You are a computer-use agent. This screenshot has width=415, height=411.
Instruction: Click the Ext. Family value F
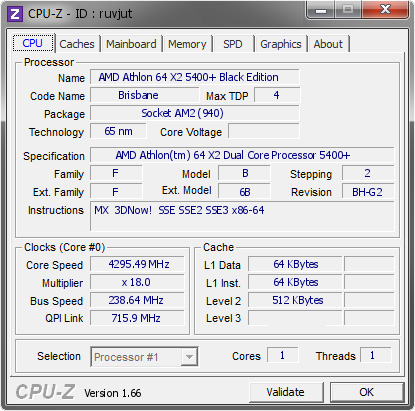[x=116, y=192]
